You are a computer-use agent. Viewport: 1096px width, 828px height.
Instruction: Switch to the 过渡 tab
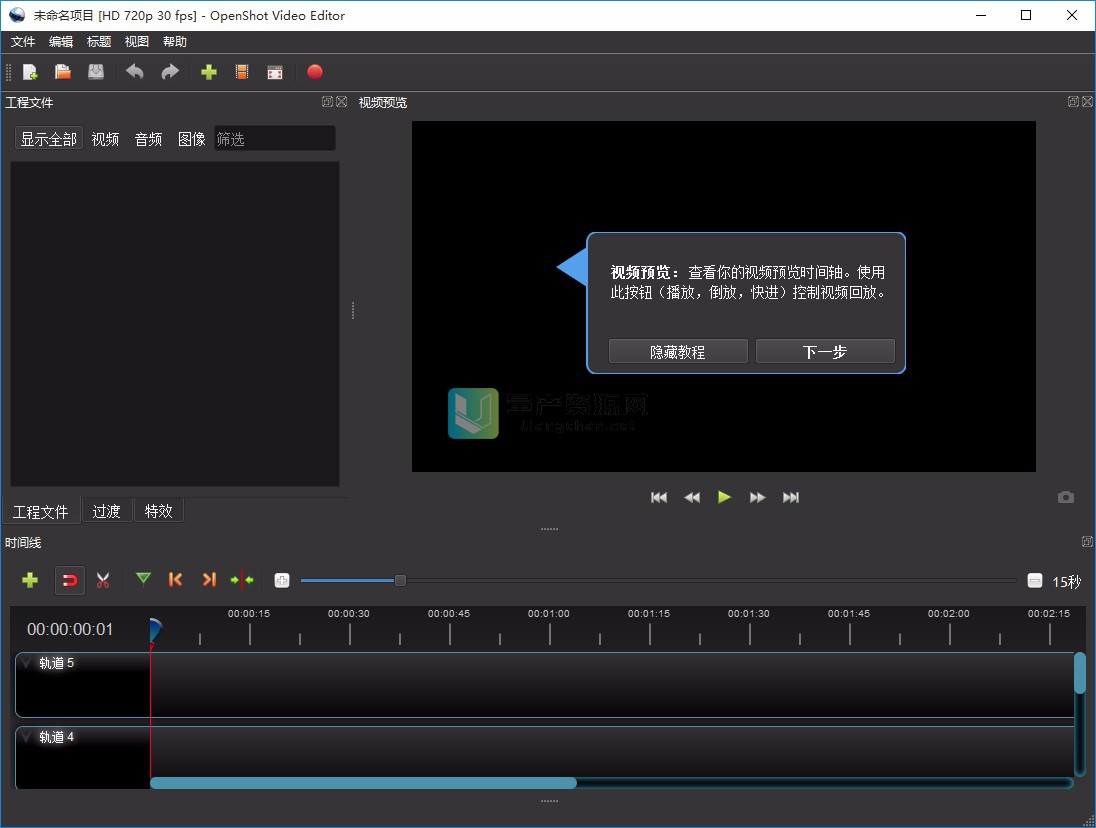[106, 511]
